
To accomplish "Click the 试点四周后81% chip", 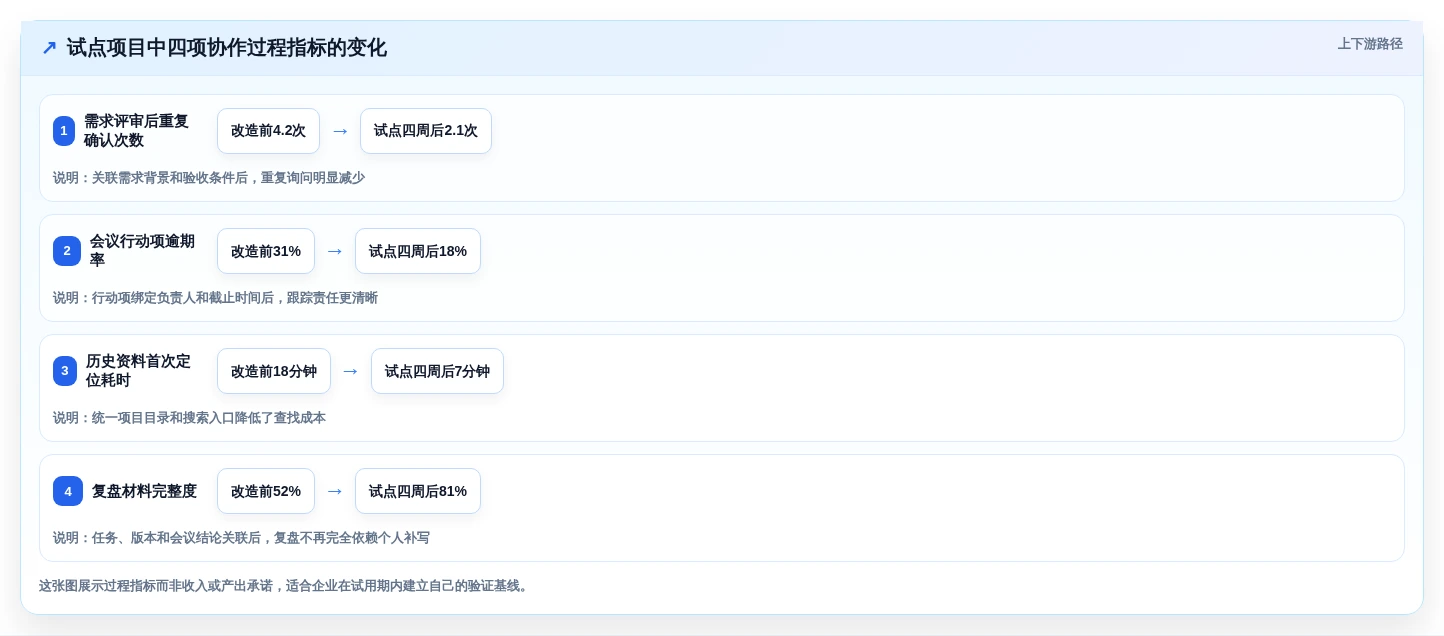I will 418,491.
